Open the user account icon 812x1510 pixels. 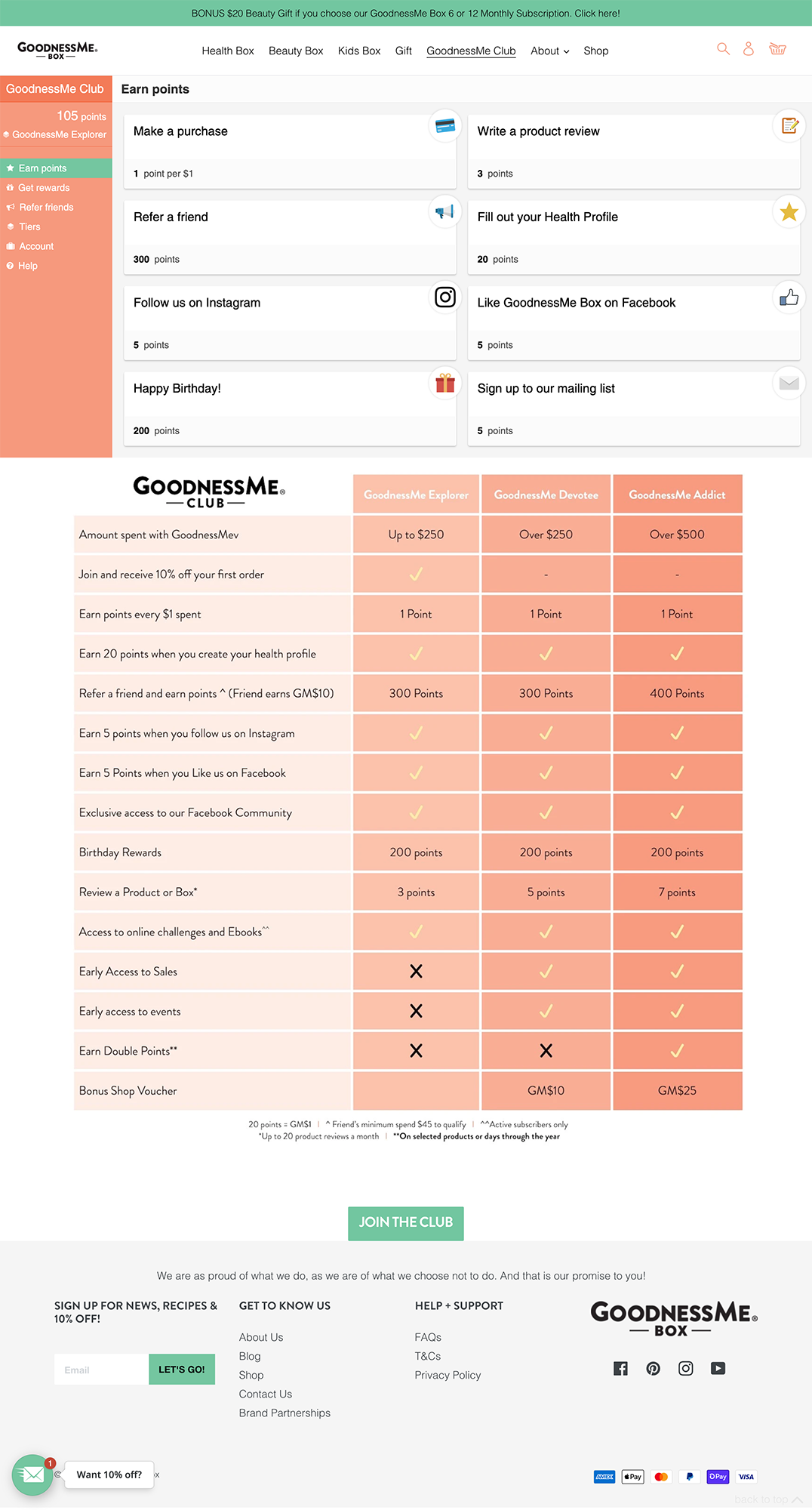(749, 49)
